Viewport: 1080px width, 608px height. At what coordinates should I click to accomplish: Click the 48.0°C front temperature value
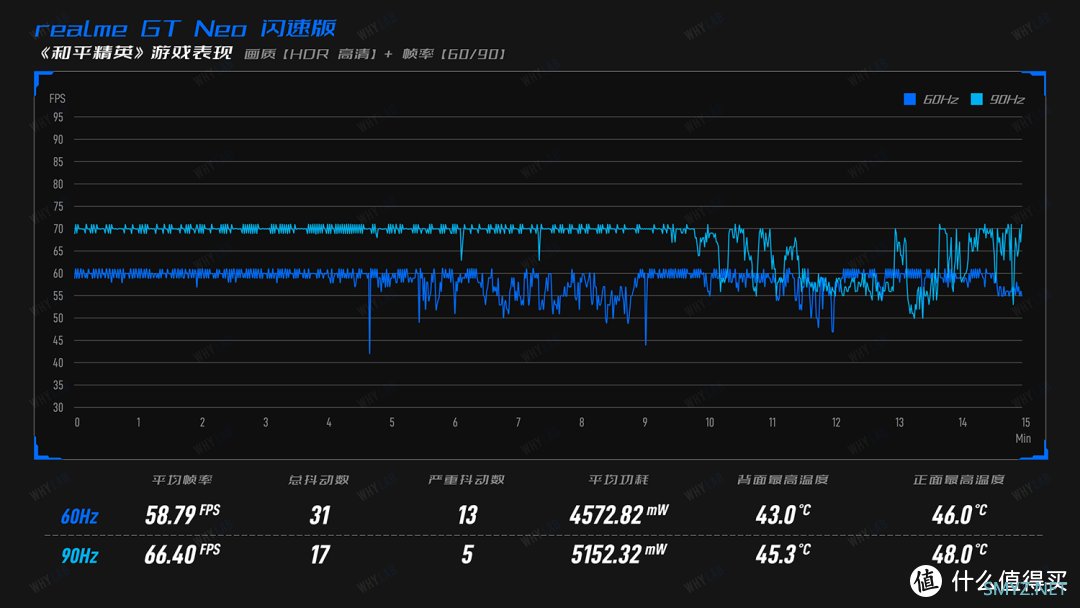pyautogui.click(x=959, y=553)
